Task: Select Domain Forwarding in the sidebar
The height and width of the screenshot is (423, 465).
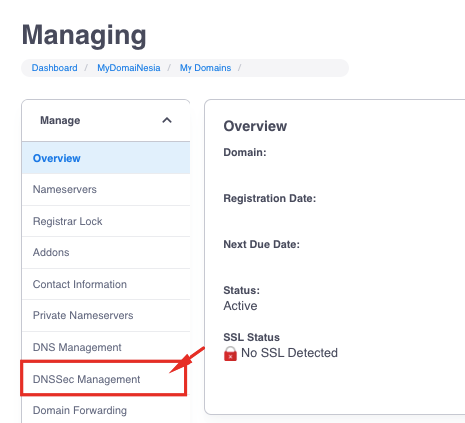Action: [x=106, y=410]
